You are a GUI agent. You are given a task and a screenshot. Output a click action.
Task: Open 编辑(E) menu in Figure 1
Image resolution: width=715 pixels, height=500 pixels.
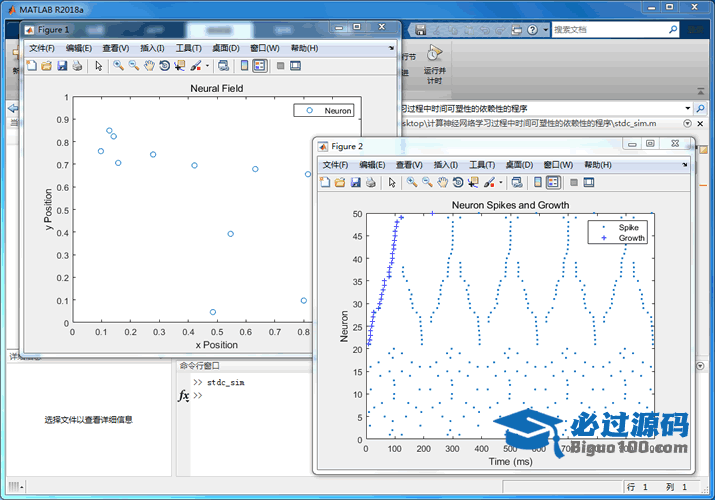[x=79, y=48]
